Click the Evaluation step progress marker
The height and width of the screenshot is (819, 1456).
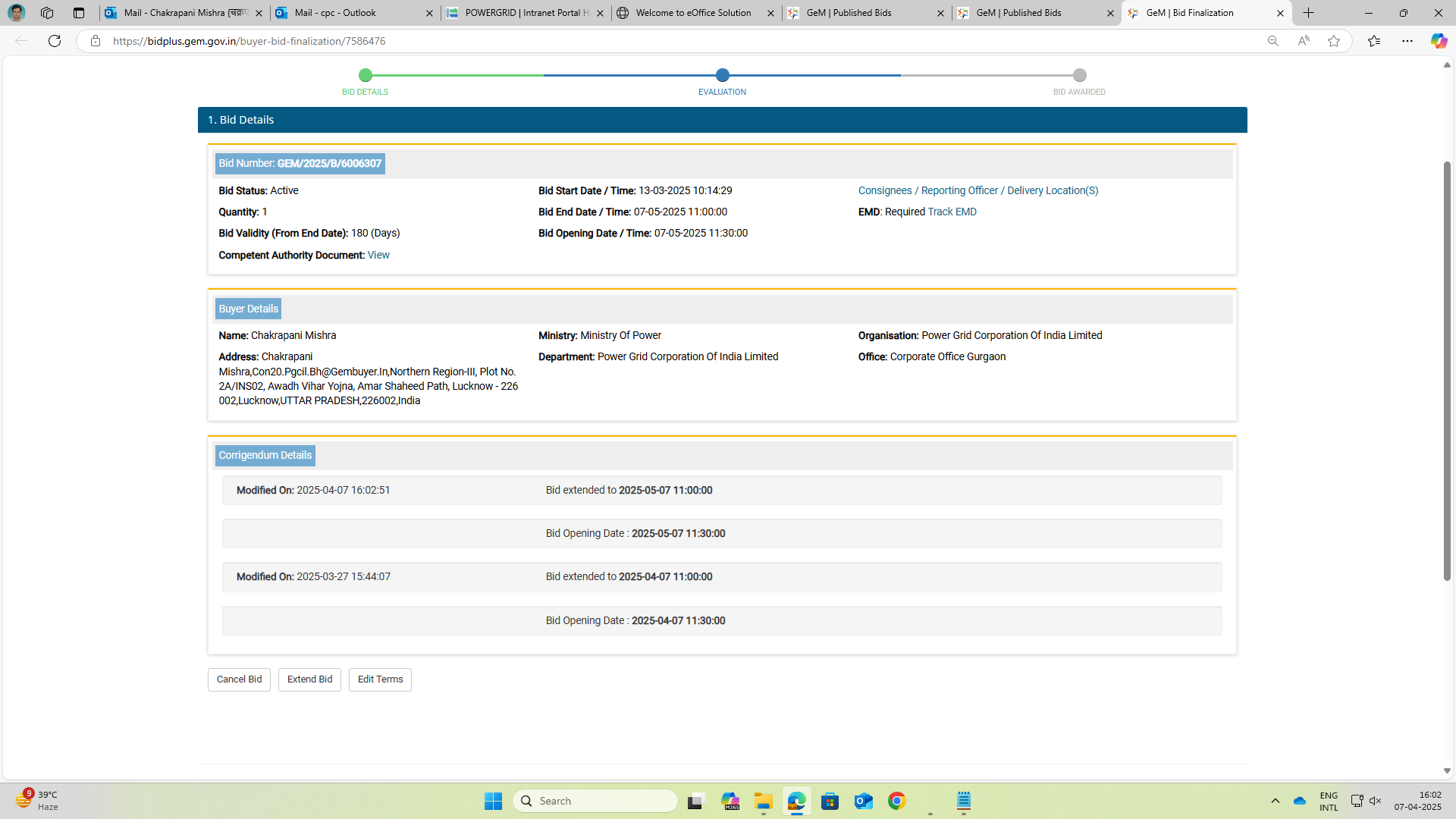tap(722, 75)
